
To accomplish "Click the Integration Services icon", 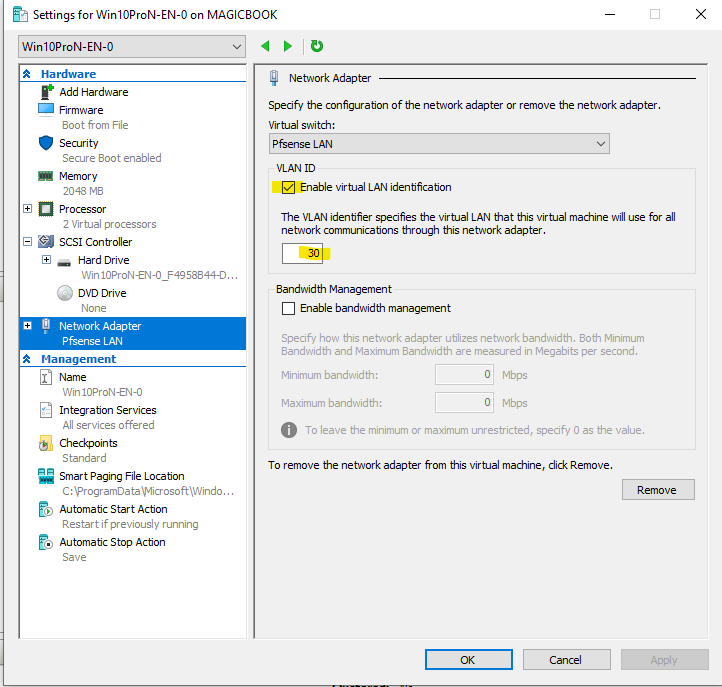I will 46,410.
